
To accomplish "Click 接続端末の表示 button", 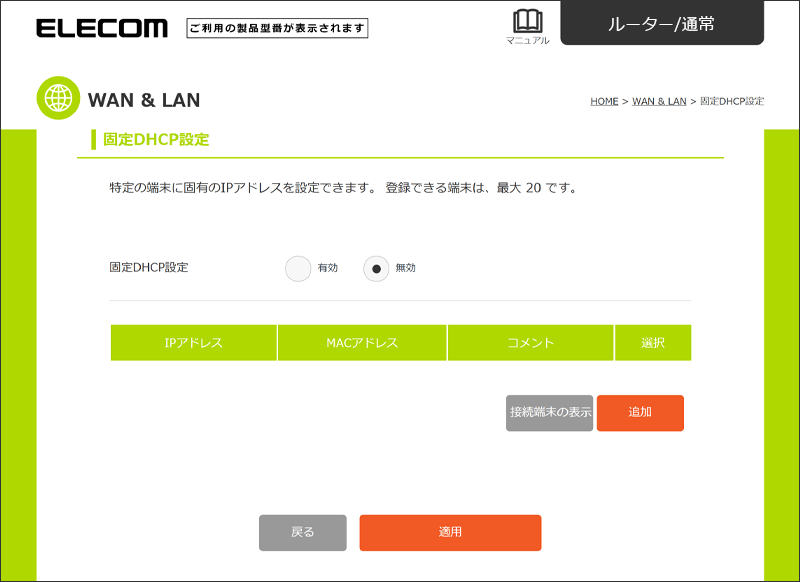I will 549,413.
